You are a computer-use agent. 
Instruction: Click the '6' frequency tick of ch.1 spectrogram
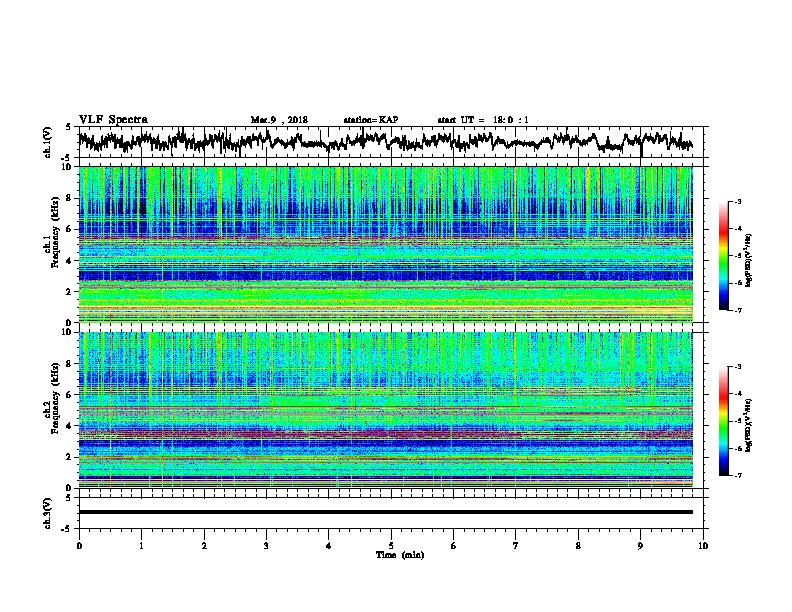69,229
